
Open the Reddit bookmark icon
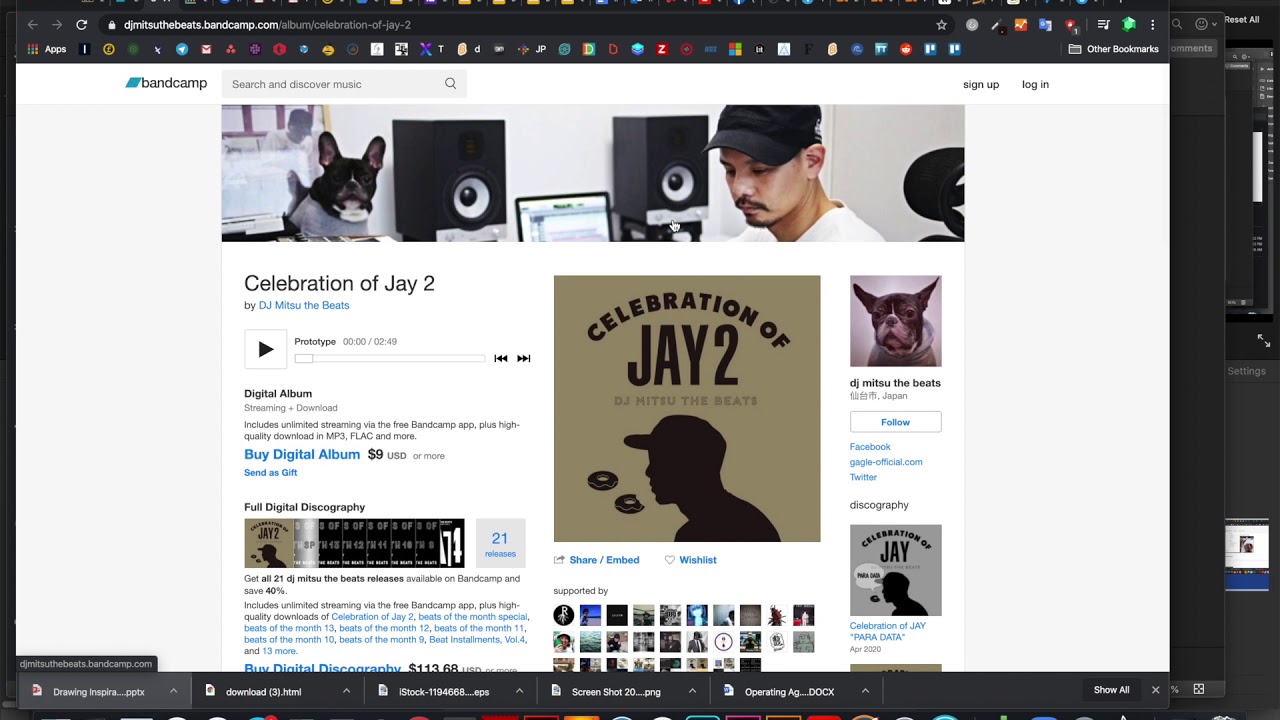pyautogui.click(x=906, y=49)
